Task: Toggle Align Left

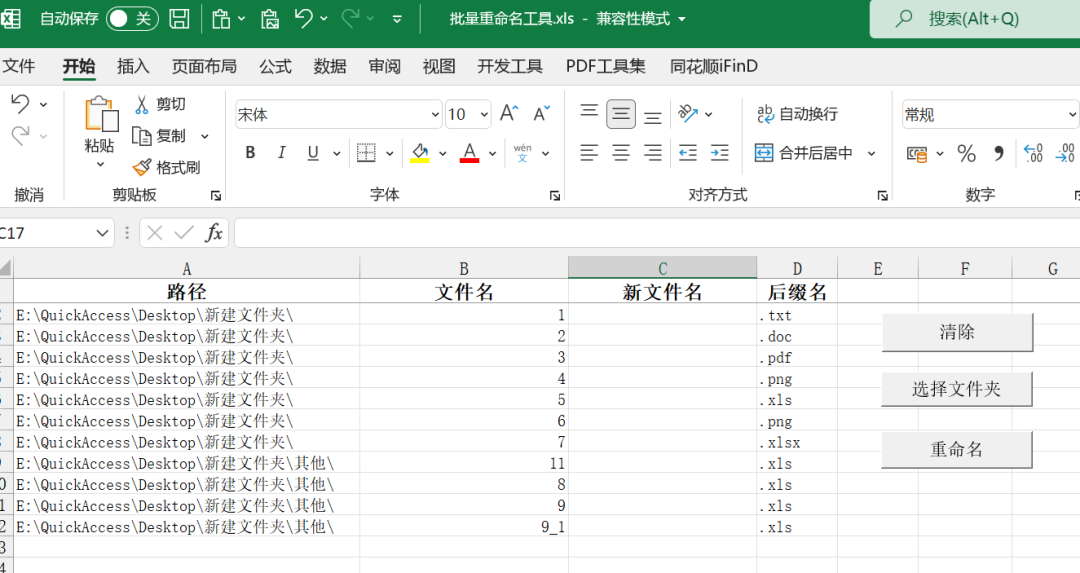Action: (x=589, y=153)
